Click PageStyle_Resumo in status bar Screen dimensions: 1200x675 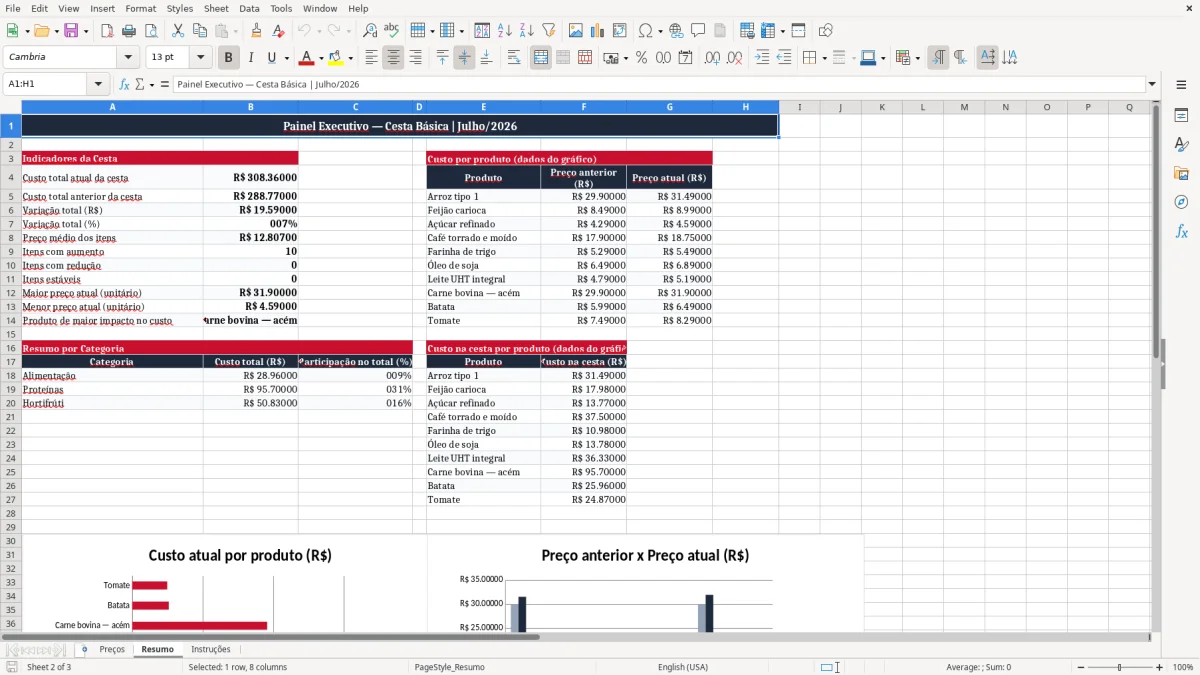[449, 667]
